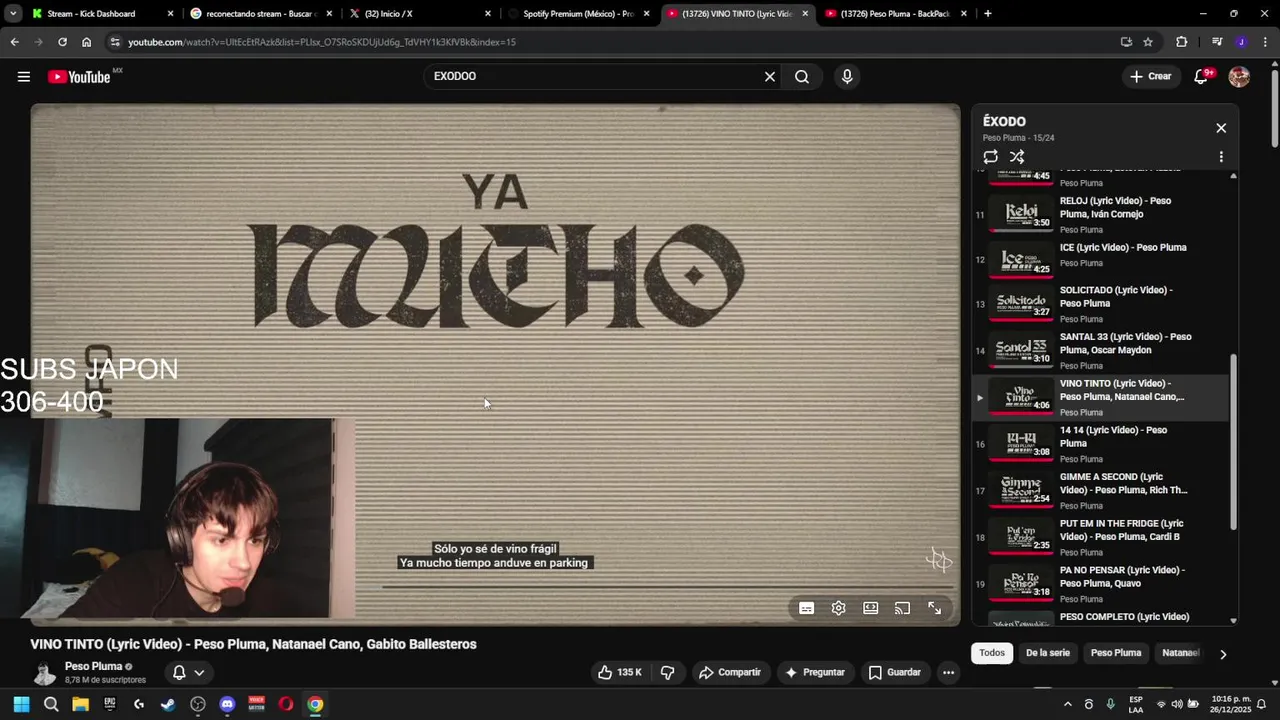Screen dimensions: 1280x720
Task: Select the Peso Pluma filter chip
Action: (x=1116, y=653)
